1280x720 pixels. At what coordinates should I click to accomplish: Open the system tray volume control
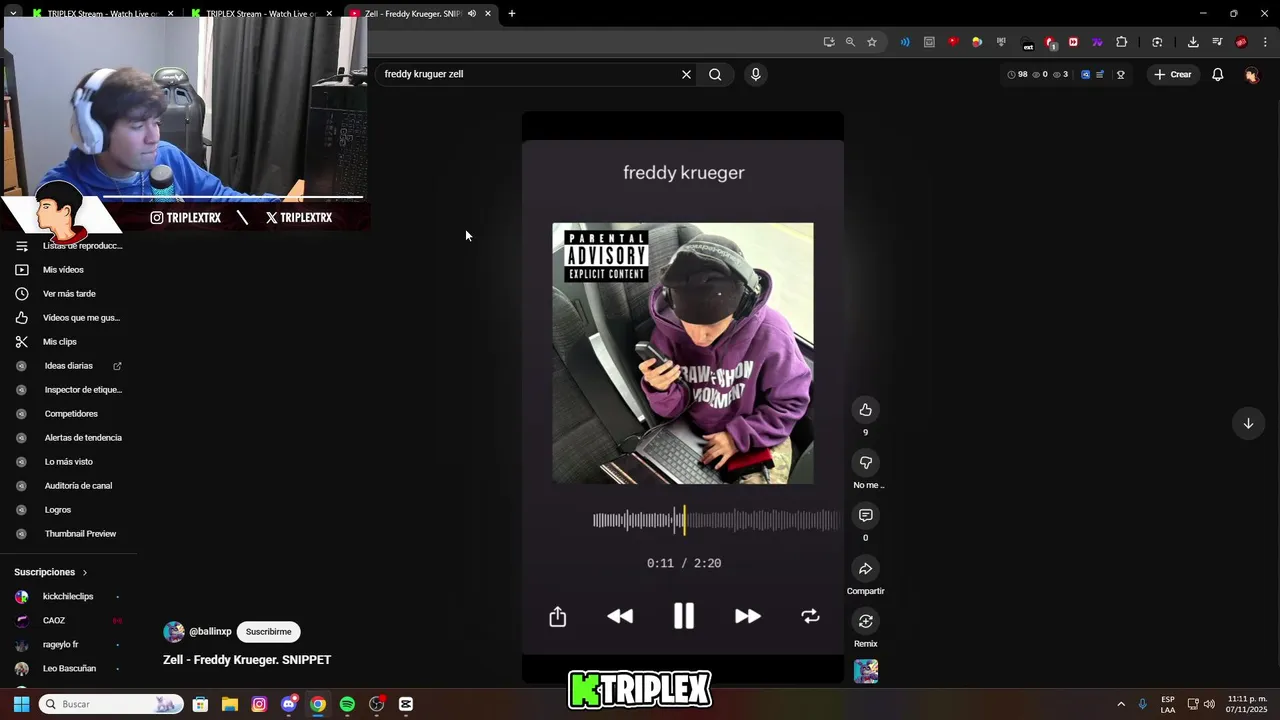(1209, 704)
